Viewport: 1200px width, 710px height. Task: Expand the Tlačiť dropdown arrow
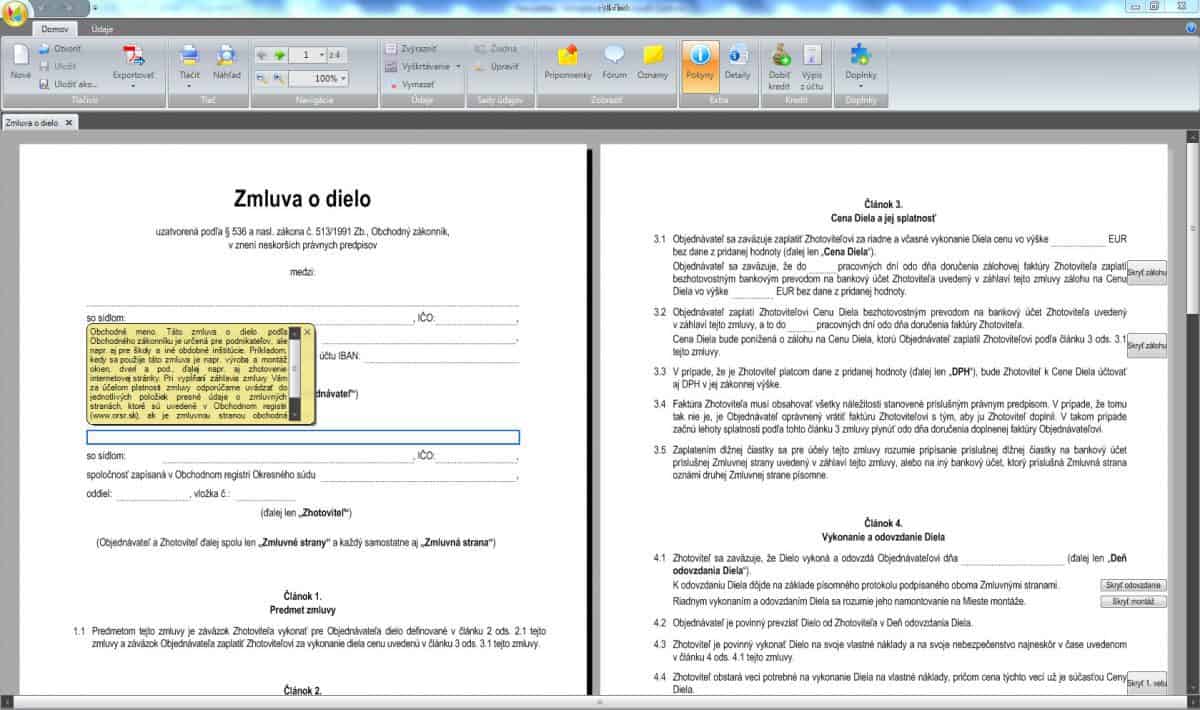(189, 87)
